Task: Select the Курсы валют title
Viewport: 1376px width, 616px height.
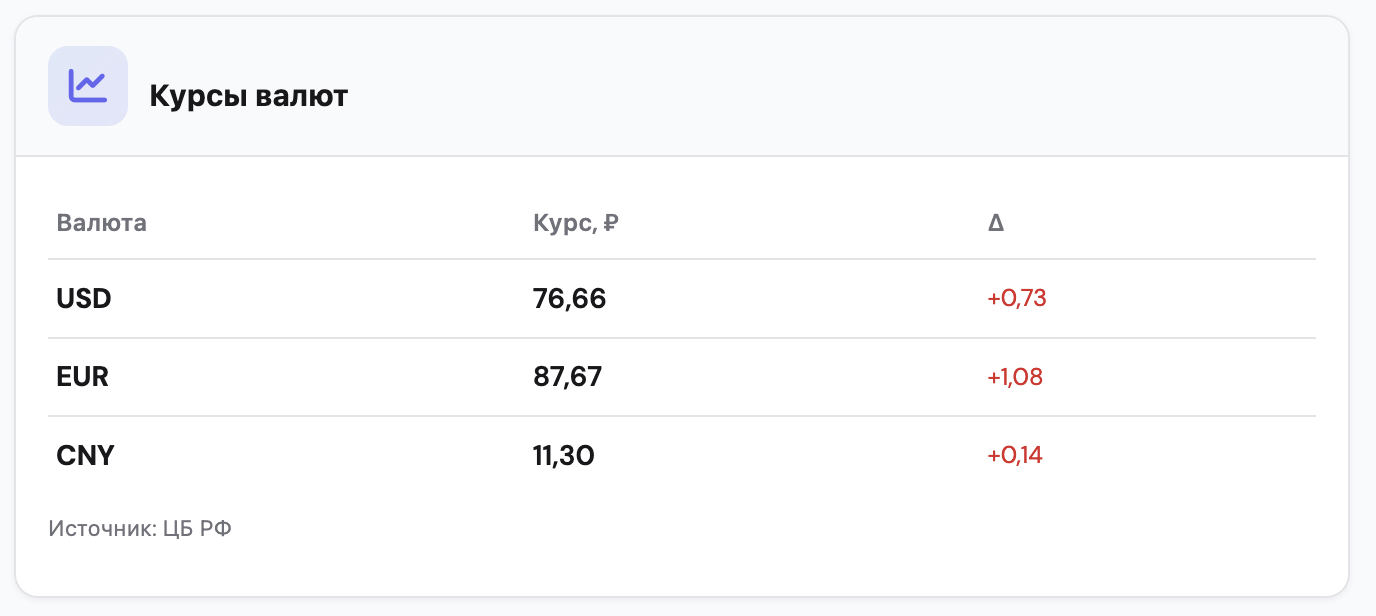Action: 249,97
